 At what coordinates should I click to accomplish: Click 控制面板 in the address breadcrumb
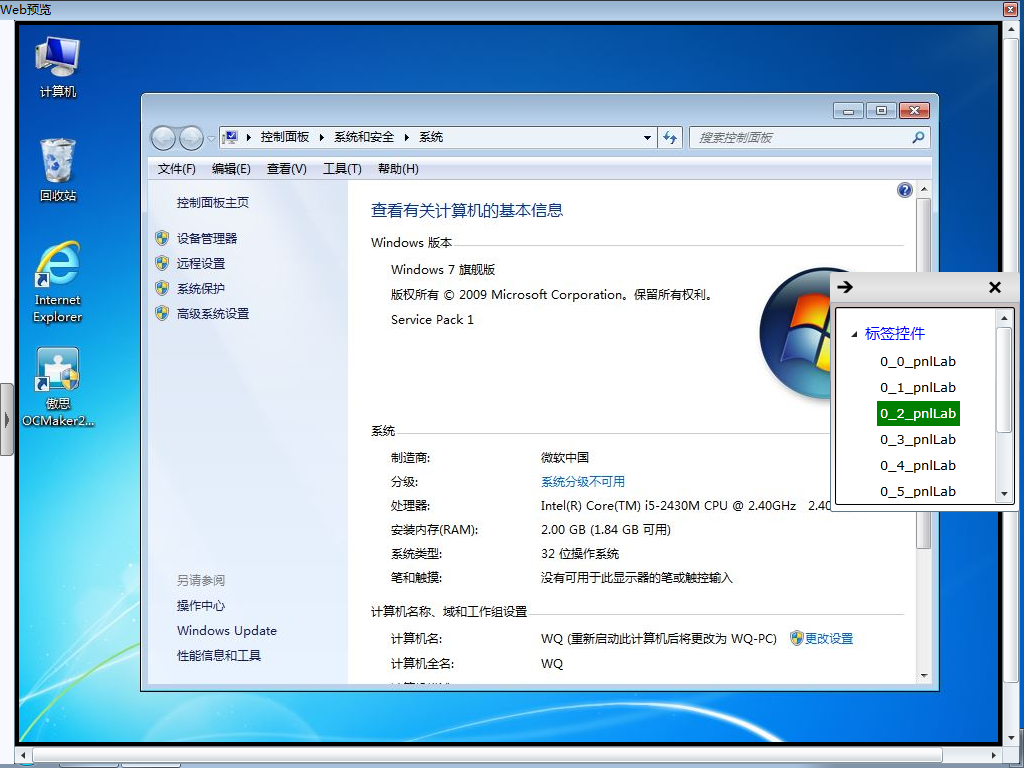[284, 137]
